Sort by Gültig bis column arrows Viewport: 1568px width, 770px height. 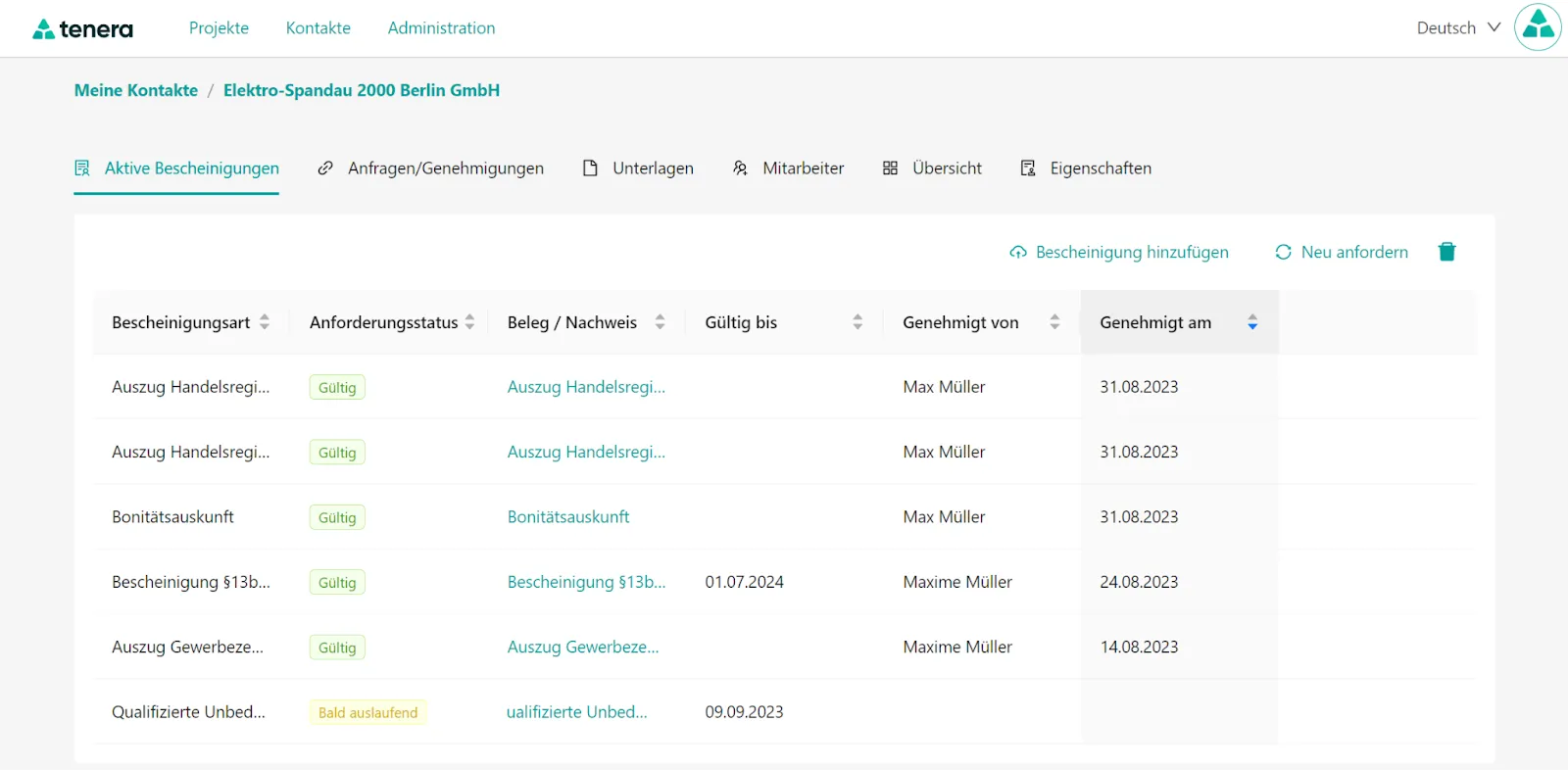click(x=857, y=322)
